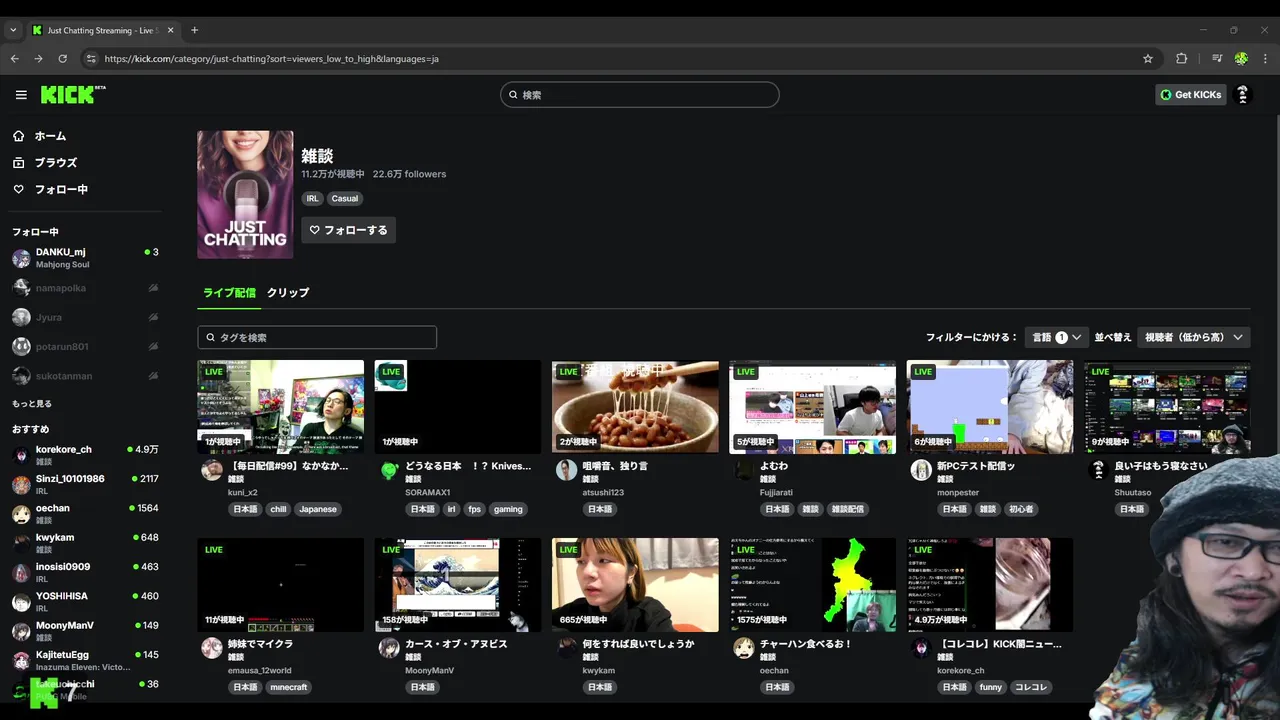Open the tab search dropdown arrow

13,30
